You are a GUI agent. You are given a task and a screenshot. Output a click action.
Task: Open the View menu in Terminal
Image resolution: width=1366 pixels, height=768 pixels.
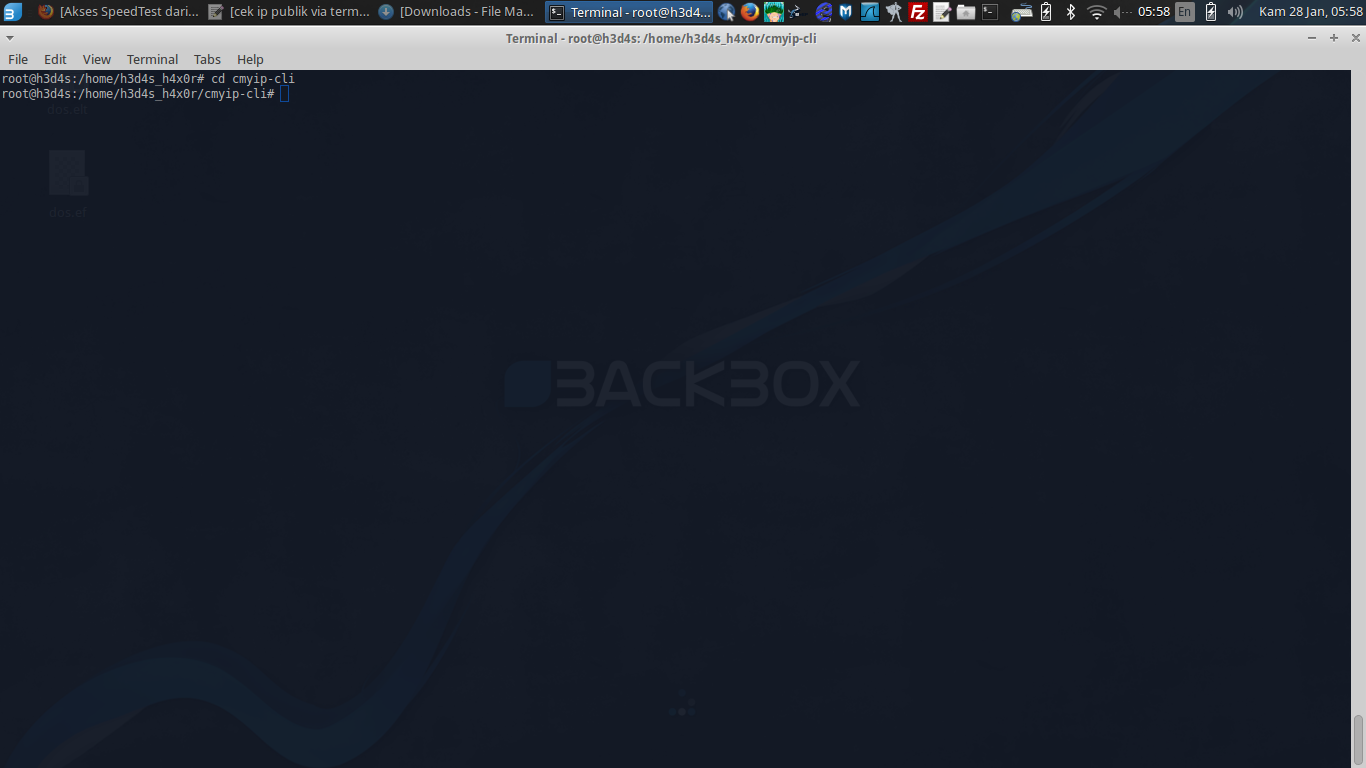pos(97,59)
